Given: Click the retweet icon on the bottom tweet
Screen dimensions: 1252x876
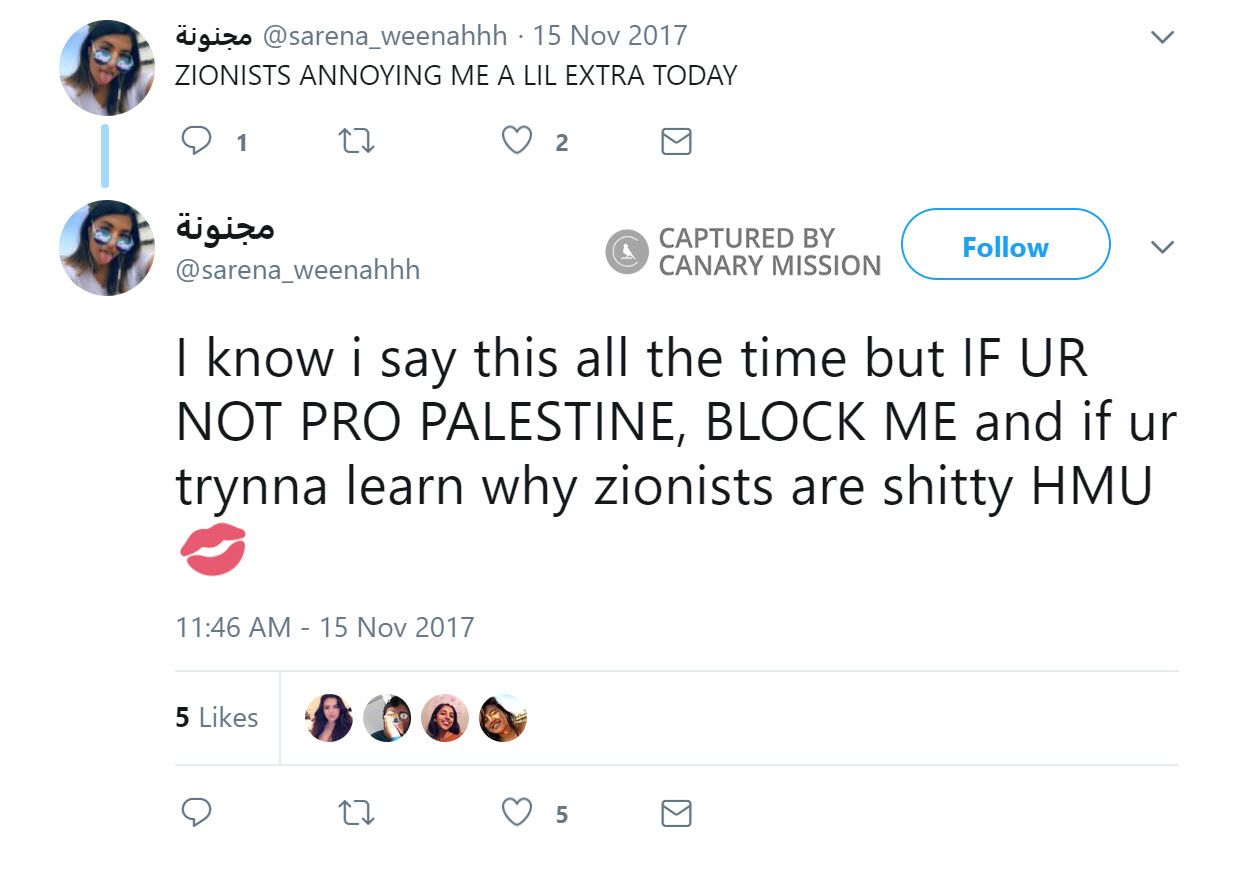Looking at the screenshot, I should coord(356,813).
